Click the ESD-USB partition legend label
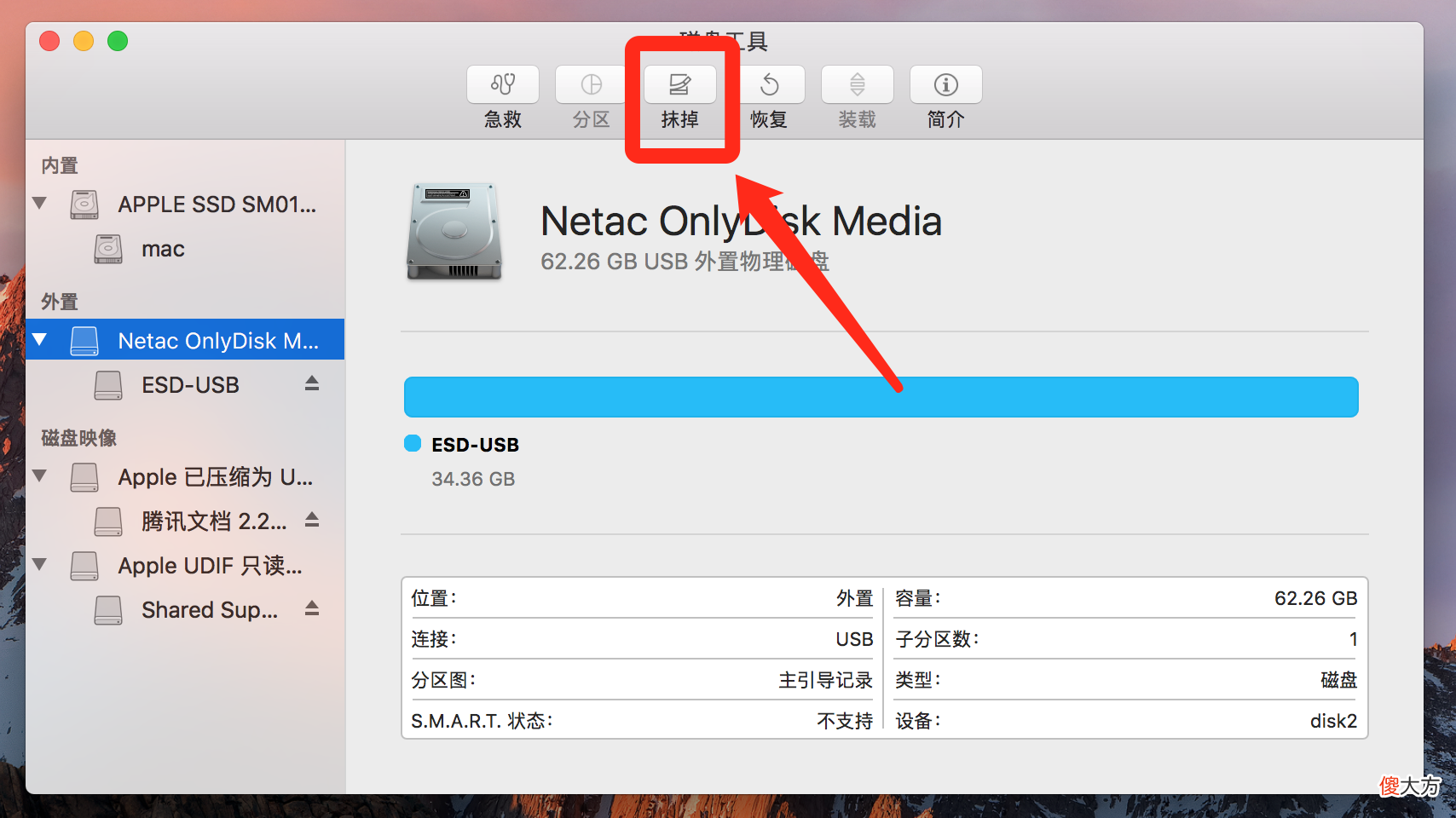 point(475,445)
